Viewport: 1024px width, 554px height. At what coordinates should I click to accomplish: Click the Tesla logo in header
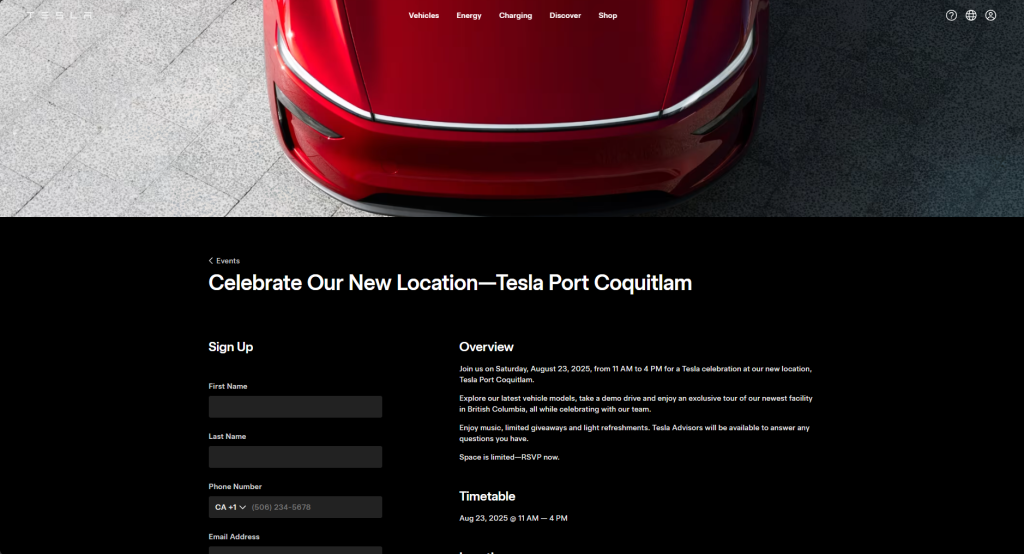tap(59, 15)
